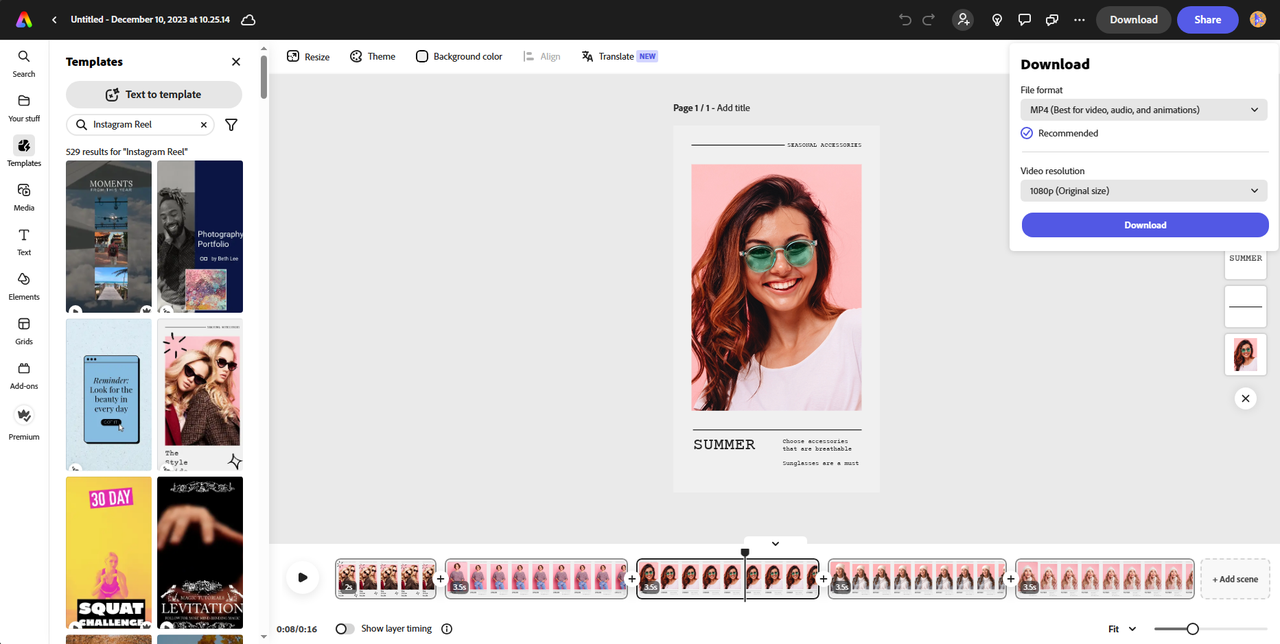Open the Add-ons panel
This screenshot has height=644, width=1280.
24,375
